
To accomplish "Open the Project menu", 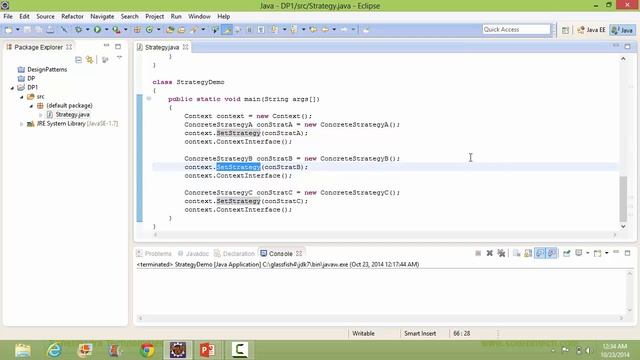I will 154,16.
